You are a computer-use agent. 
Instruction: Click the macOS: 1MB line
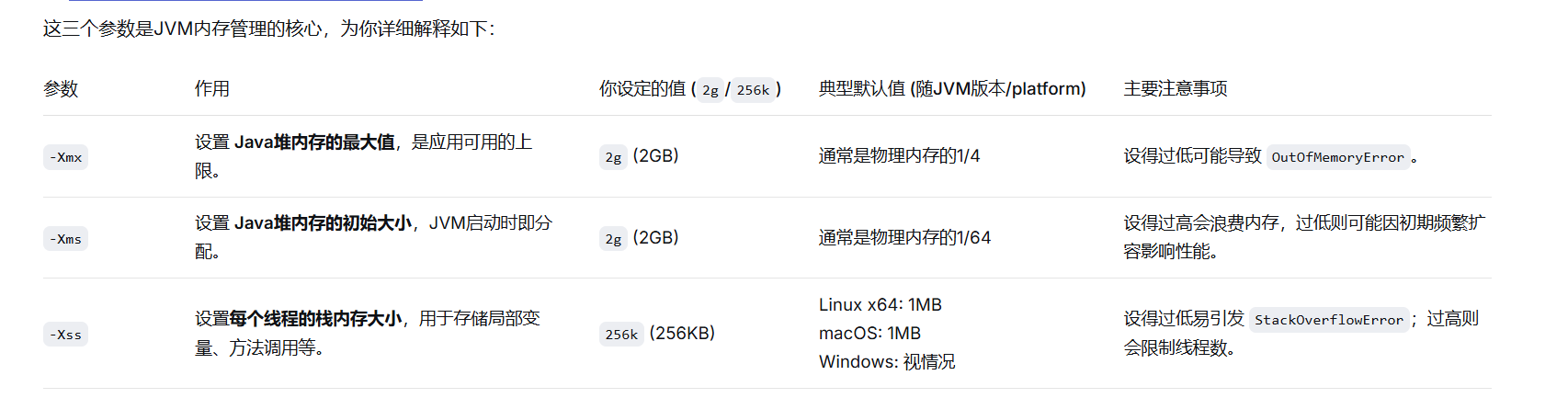(x=869, y=334)
